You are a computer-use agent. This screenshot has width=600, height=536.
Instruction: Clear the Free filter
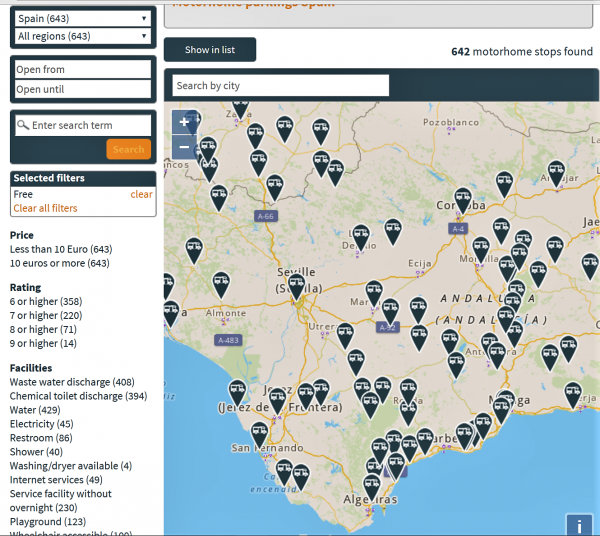(x=141, y=195)
